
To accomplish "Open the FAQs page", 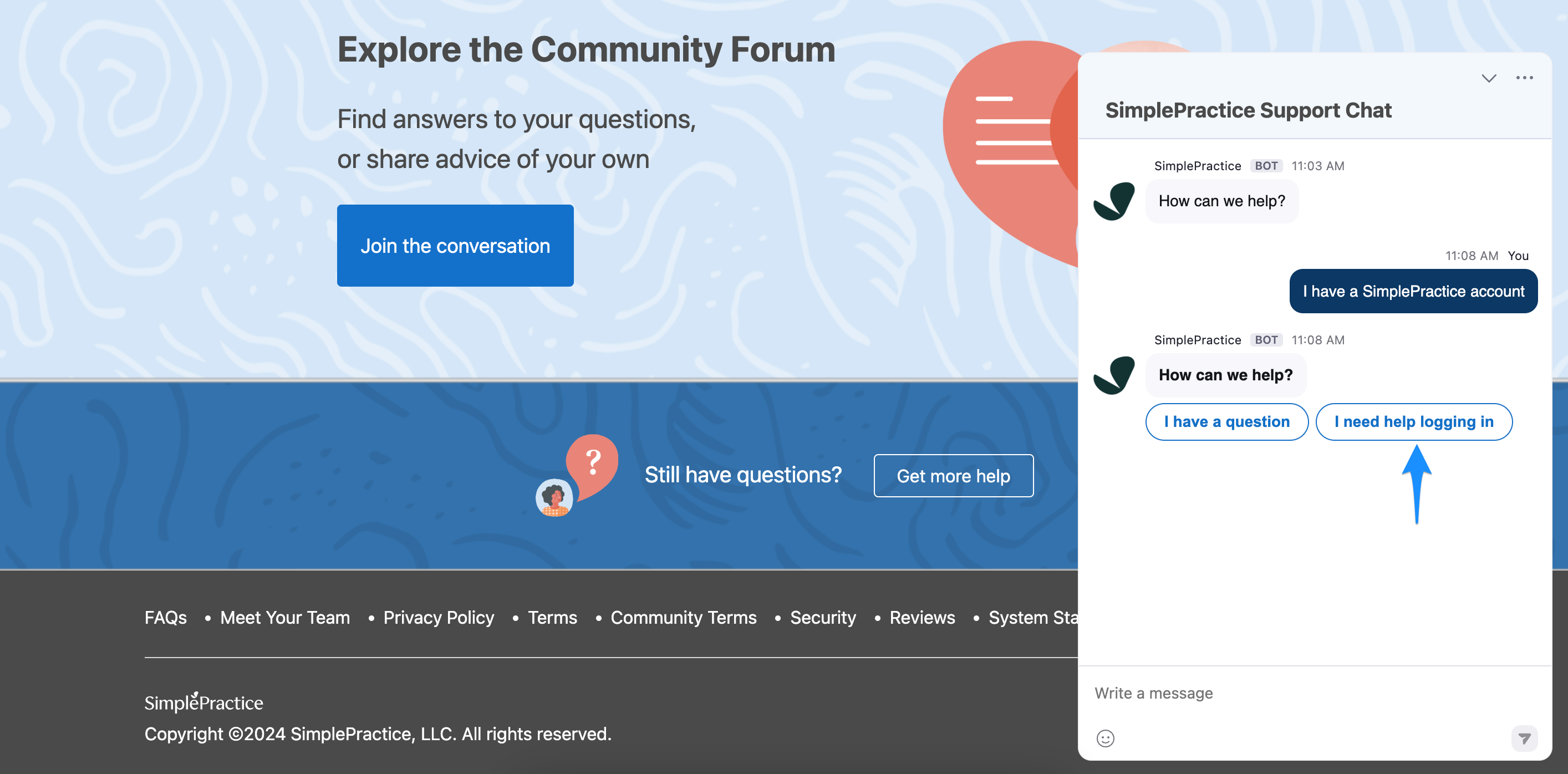I will coord(165,617).
